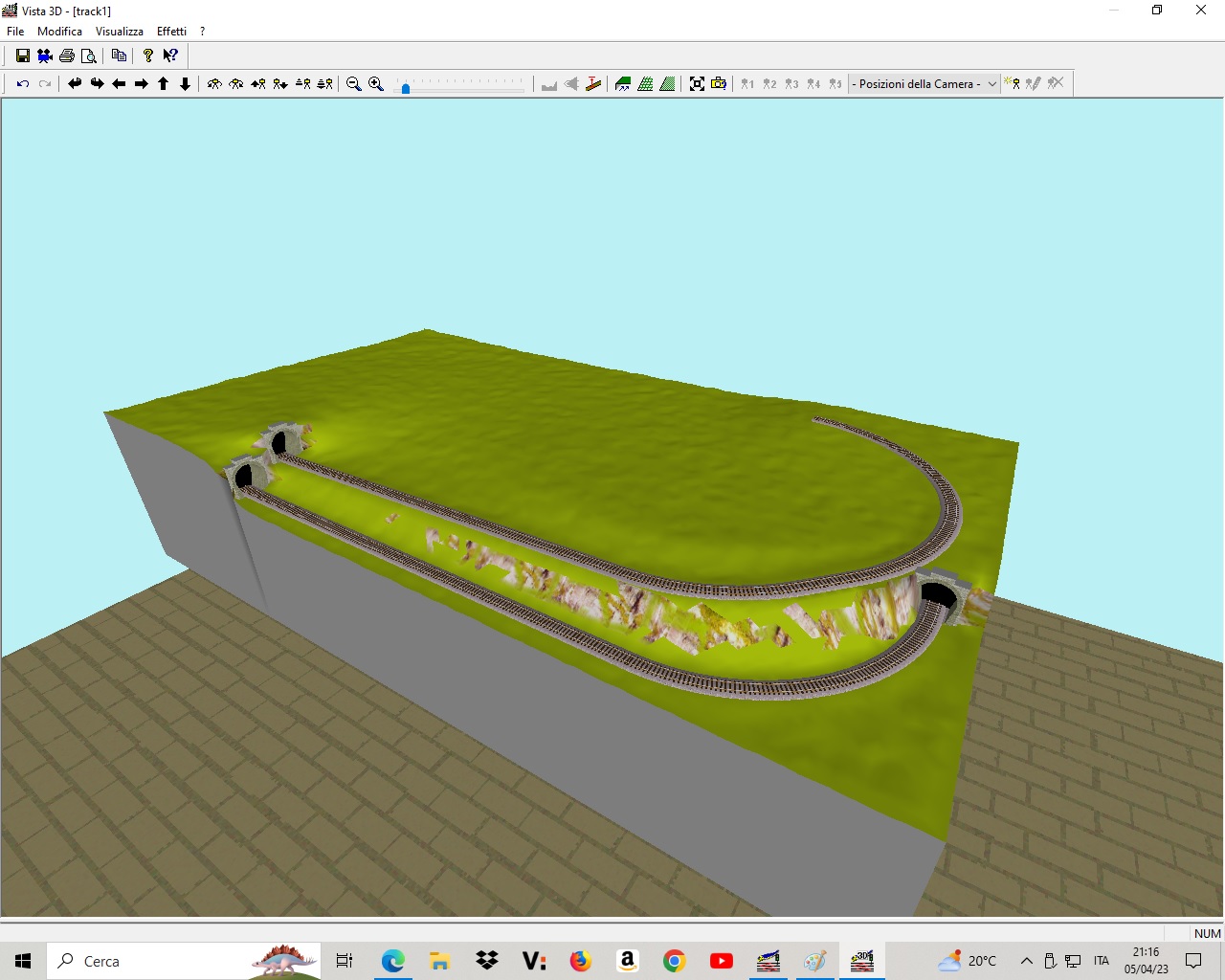Click the zoom in magnifier icon

pos(376,84)
